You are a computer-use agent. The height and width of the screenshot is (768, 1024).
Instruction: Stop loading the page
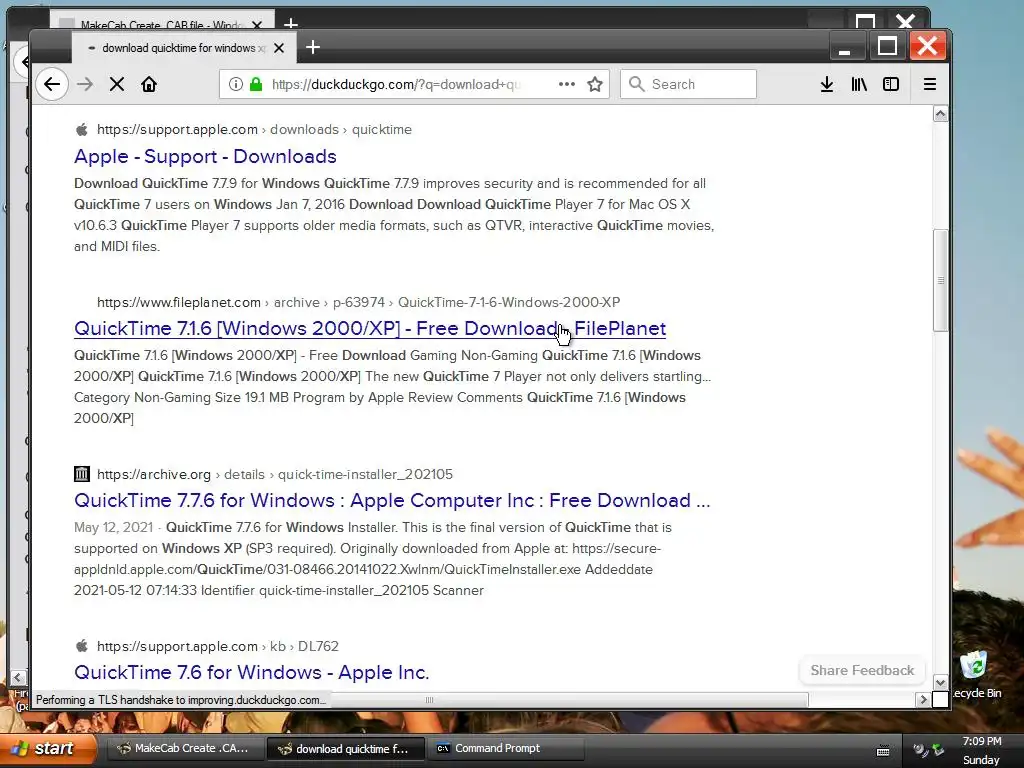coord(117,84)
